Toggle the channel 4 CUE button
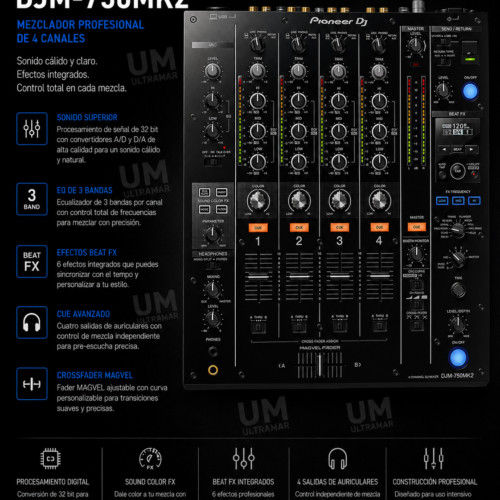The height and width of the screenshot is (500, 500). click(379, 228)
